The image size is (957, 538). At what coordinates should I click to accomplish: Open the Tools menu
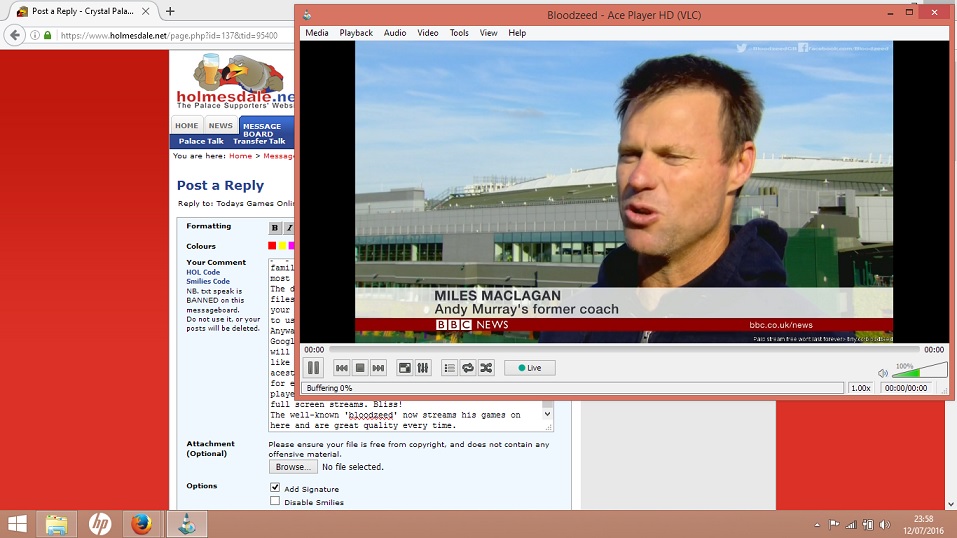pos(459,33)
